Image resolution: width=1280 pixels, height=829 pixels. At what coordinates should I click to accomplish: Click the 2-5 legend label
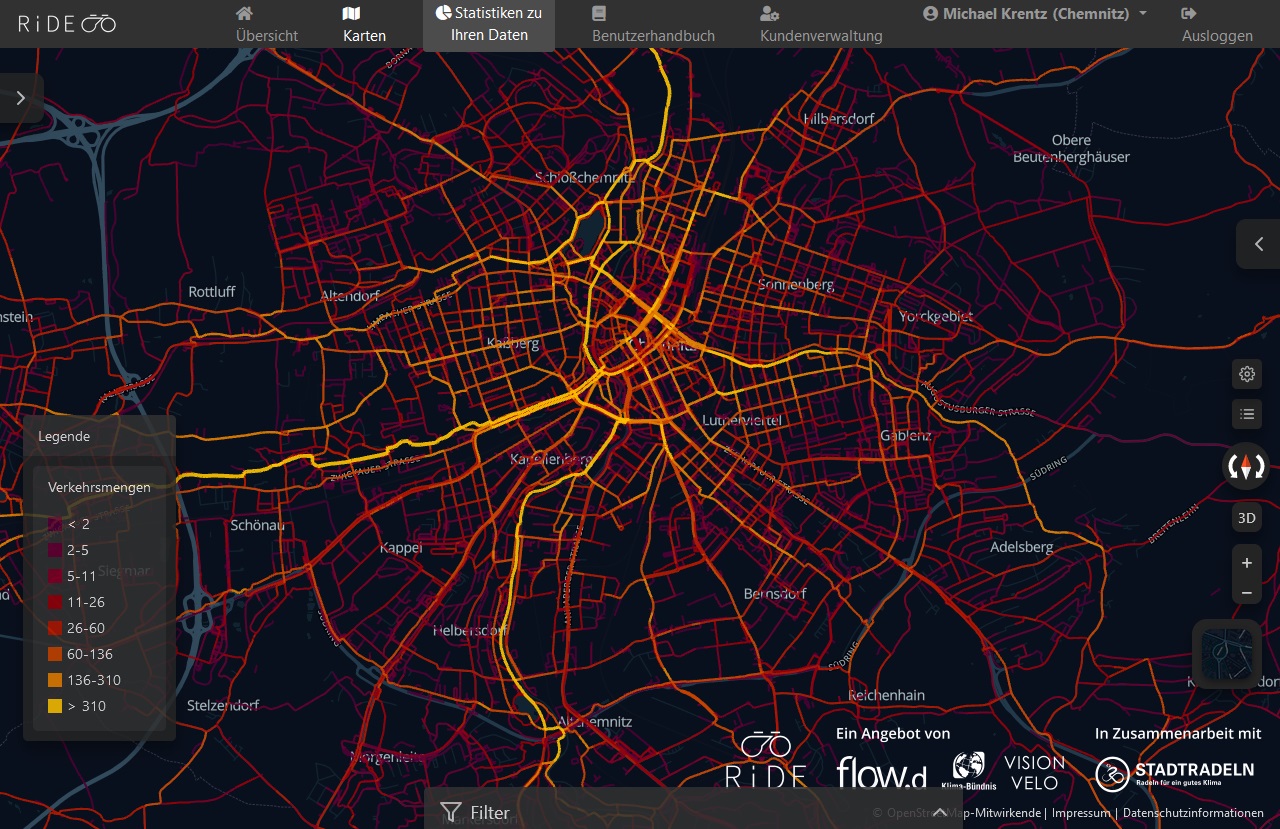(x=78, y=550)
